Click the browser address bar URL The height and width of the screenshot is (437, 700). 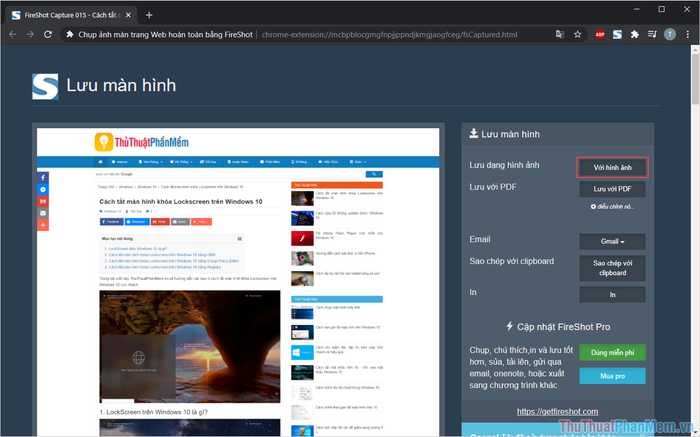(x=389, y=34)
